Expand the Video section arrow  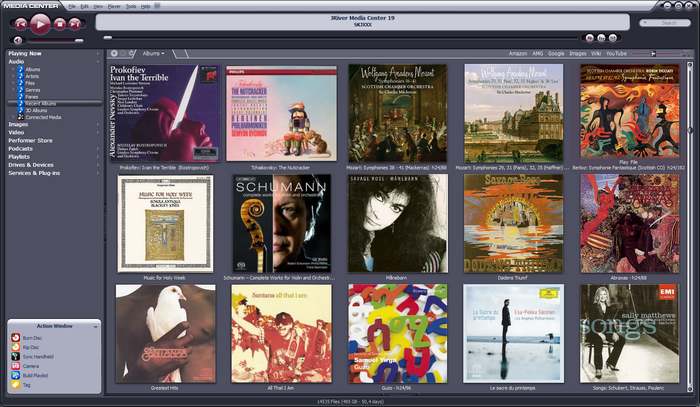click(98, 133)
